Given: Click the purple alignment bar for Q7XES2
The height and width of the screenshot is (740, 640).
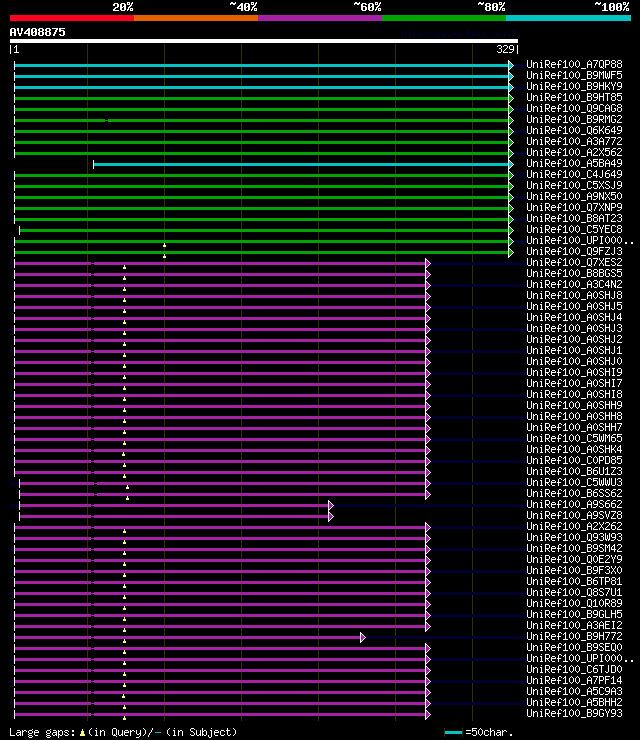Looking at the screenshot, I should [220, 263].
